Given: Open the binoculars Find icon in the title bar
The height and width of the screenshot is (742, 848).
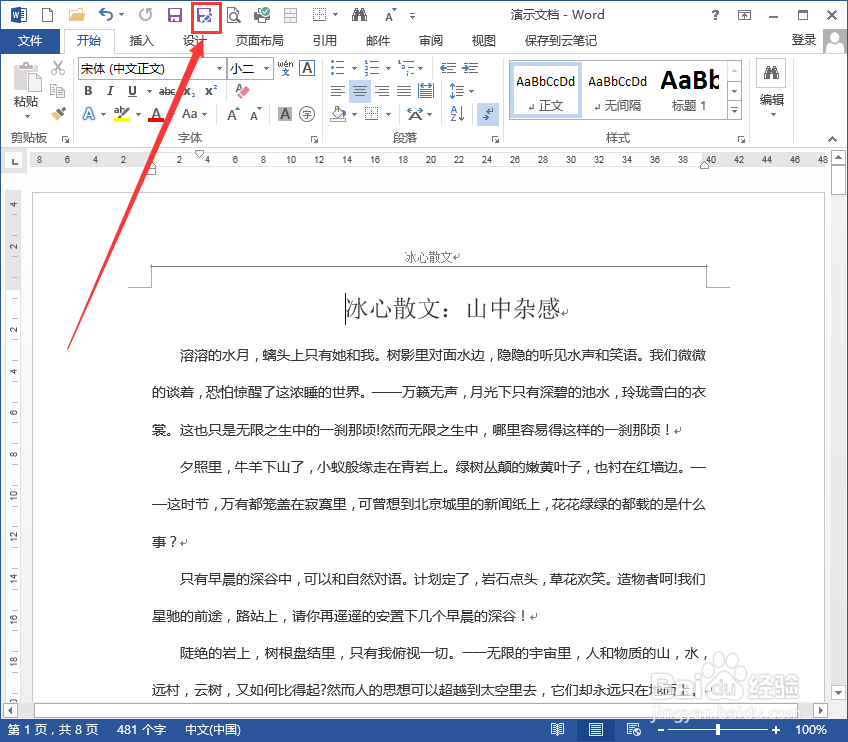Looking at the screenshot, I should coord(359,15).
